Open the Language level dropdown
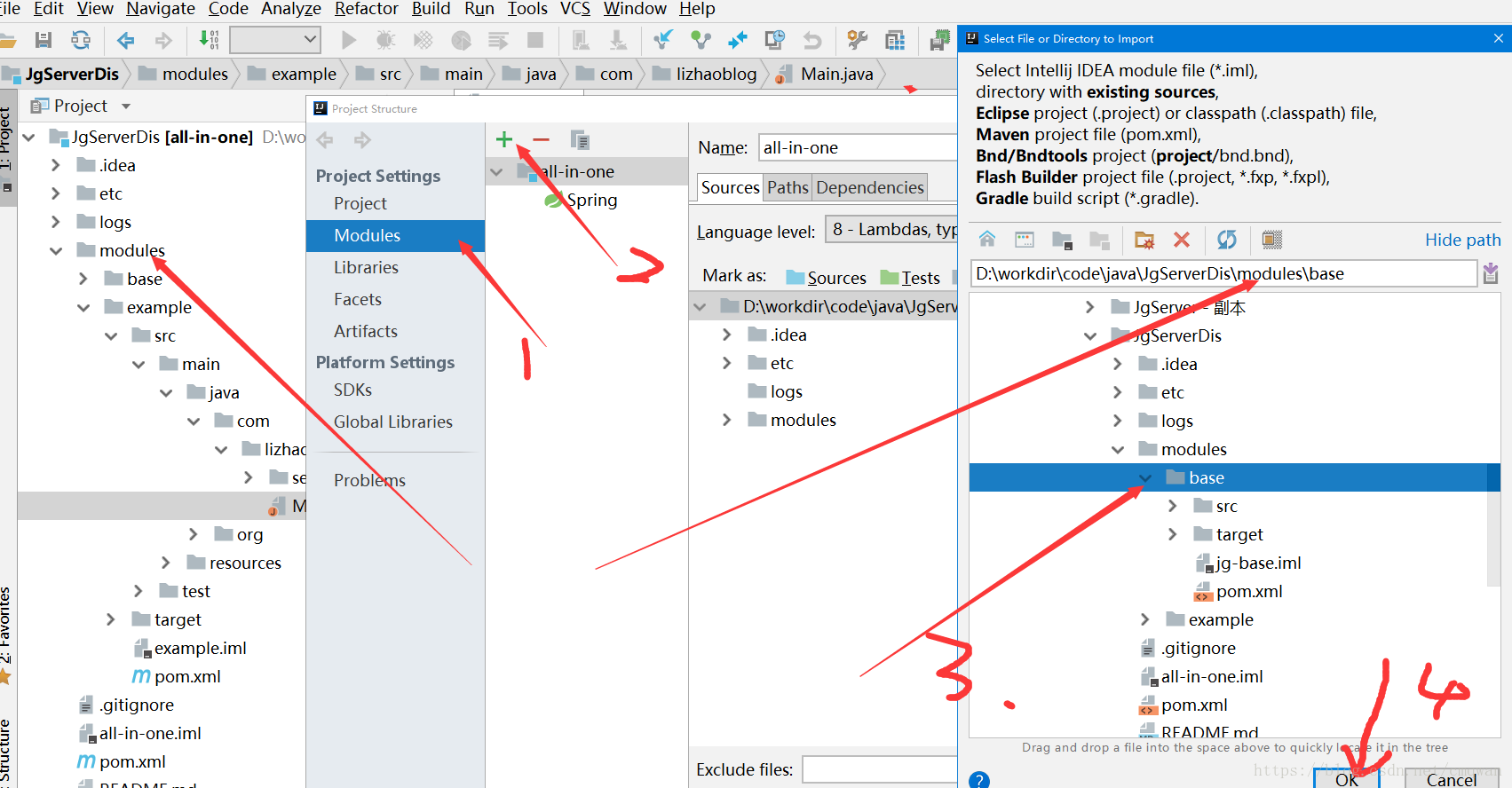 (x=891, y=230)
